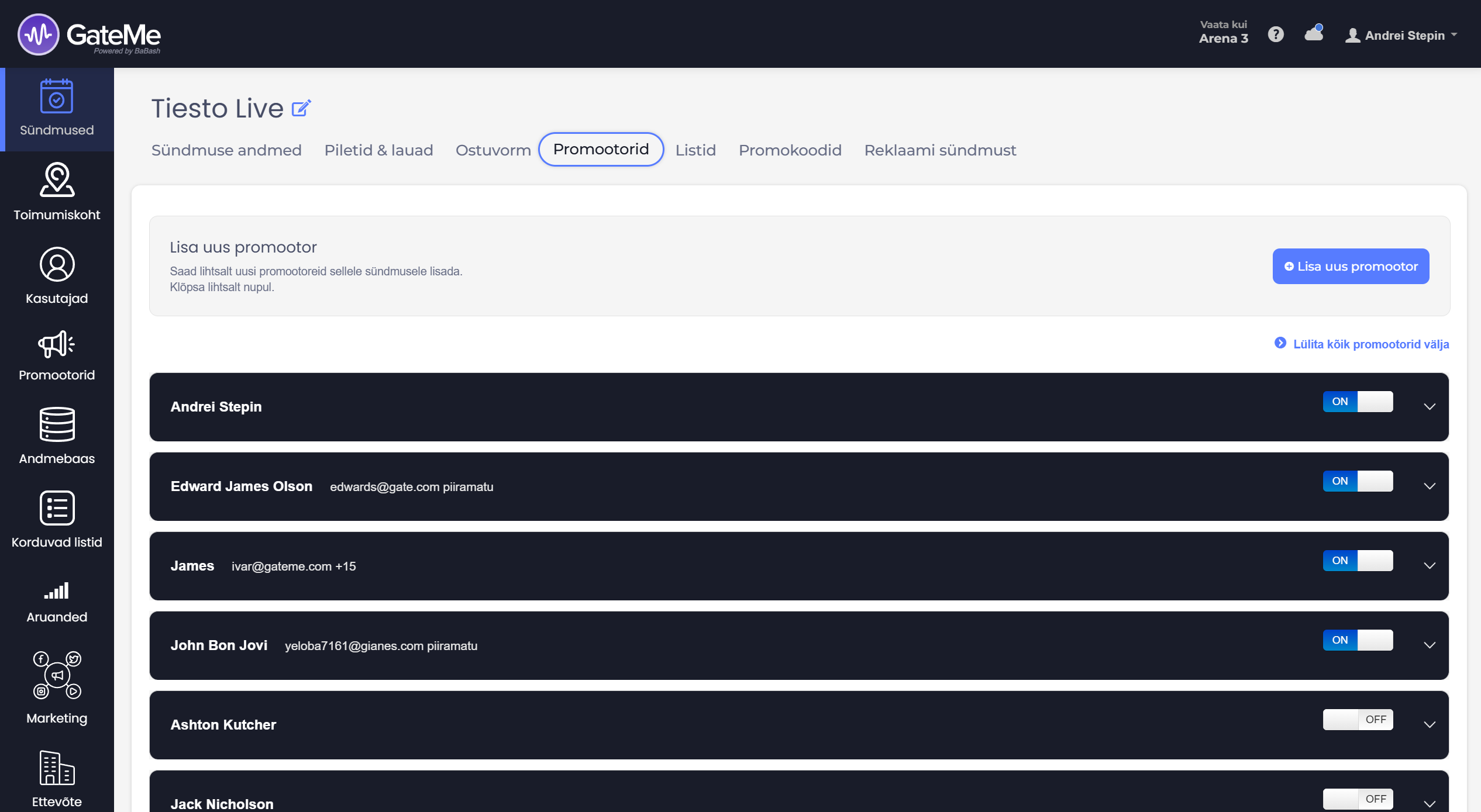
Task: Click the help question mark icon
Action: 1276,34
